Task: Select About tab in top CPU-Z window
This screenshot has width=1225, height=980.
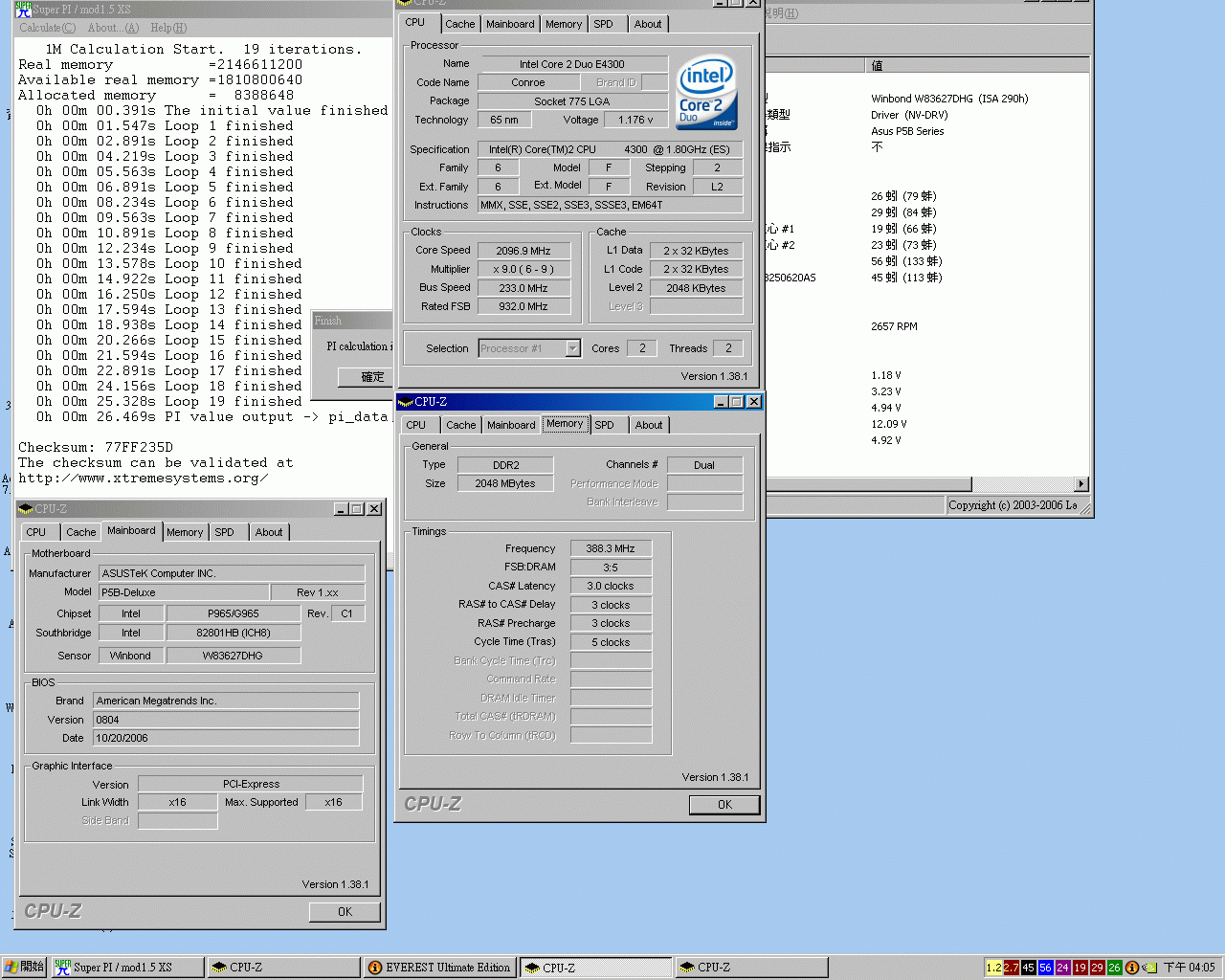Action: click(648, 24)
